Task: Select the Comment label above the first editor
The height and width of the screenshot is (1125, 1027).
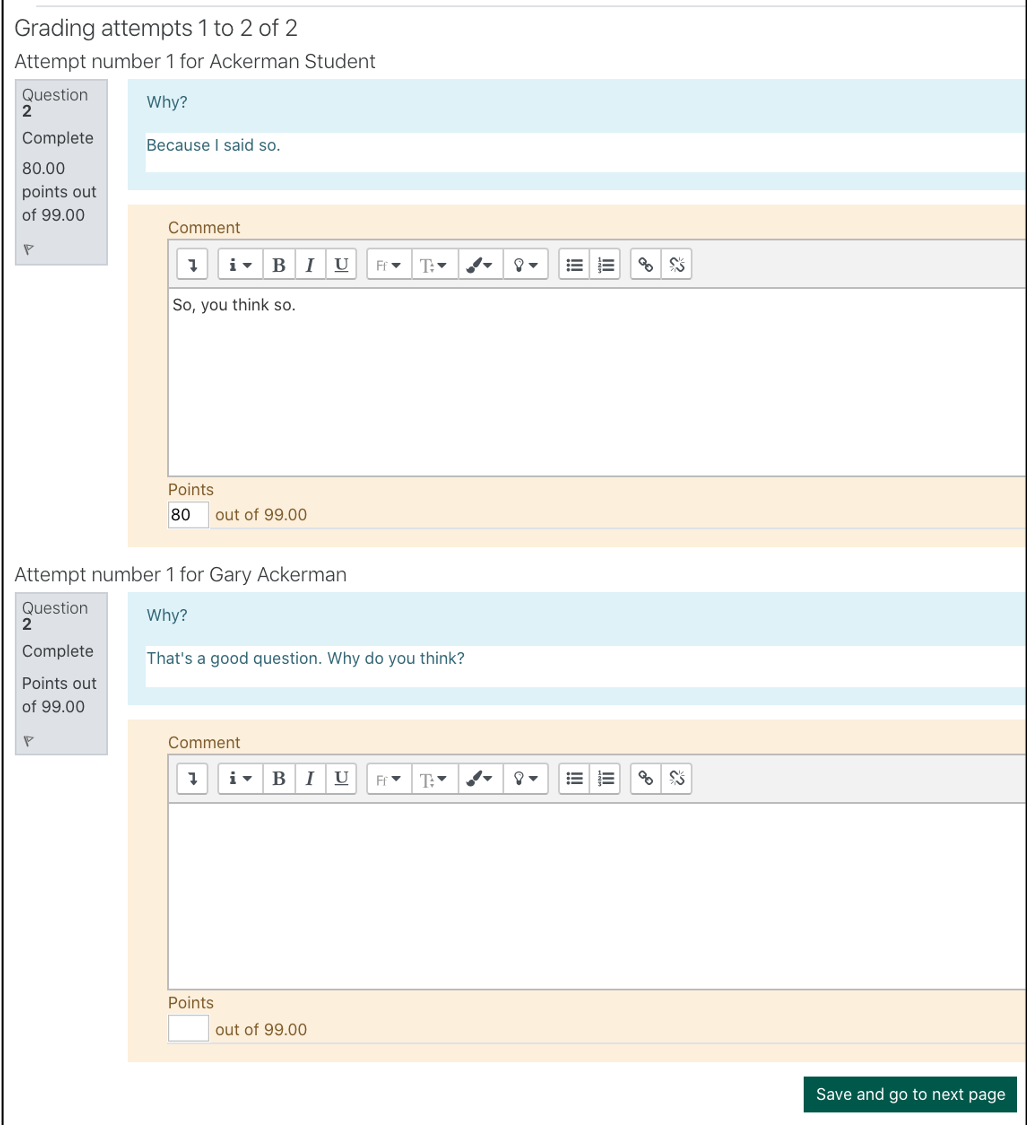Action: coord(204,227)
